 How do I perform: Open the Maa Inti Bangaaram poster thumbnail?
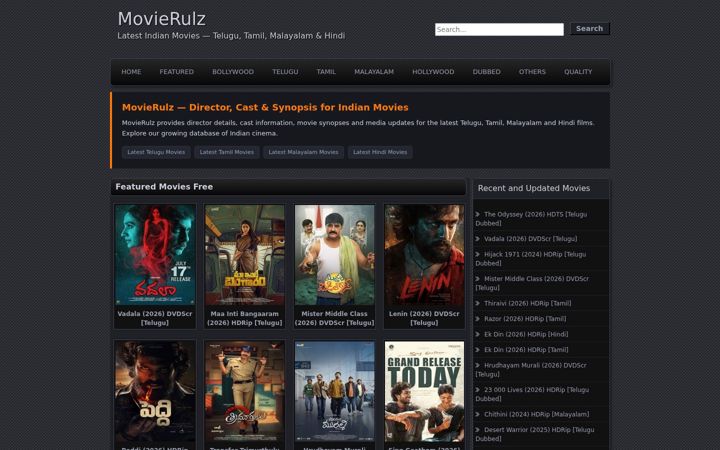245,255
